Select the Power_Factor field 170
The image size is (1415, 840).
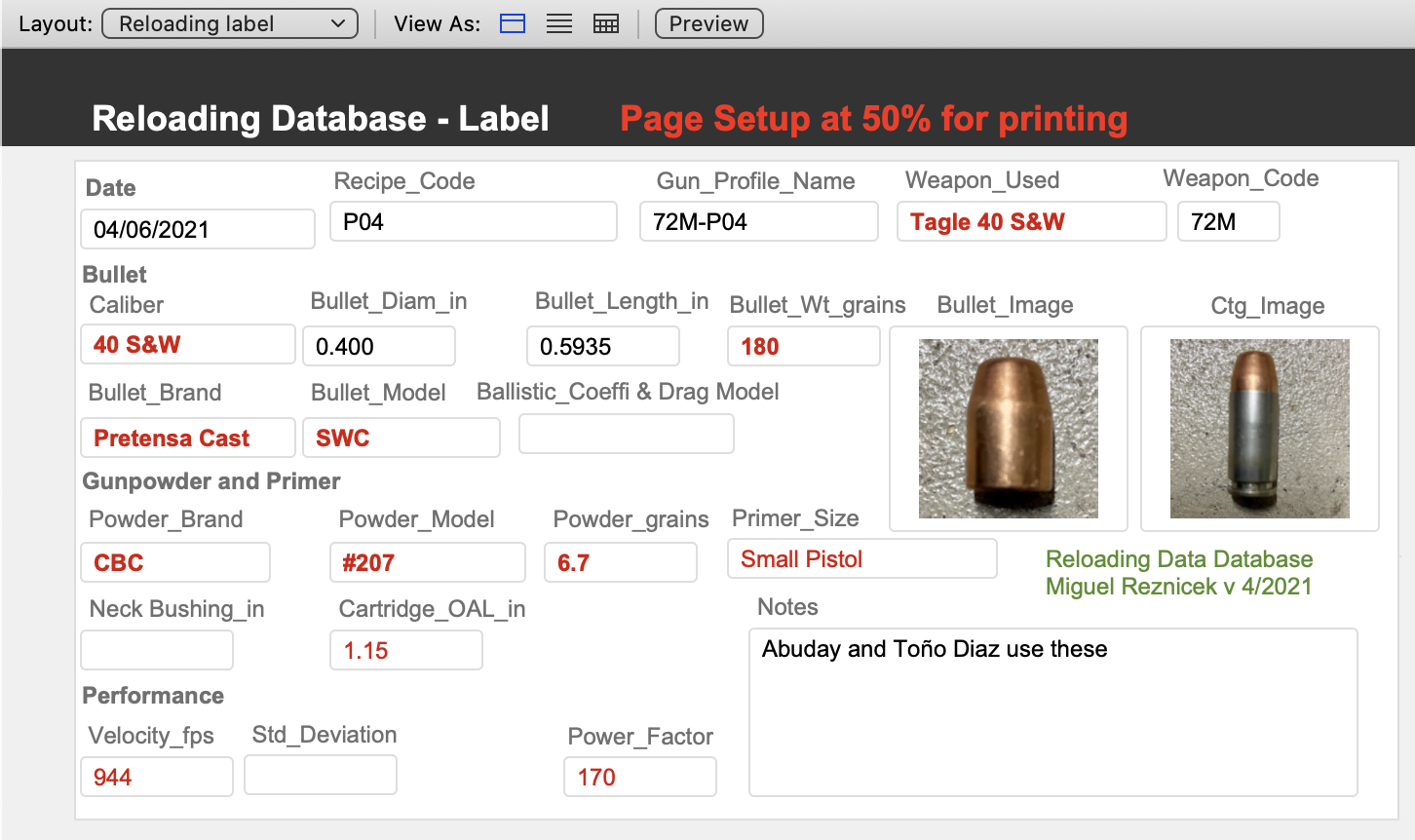coord(640,777)
